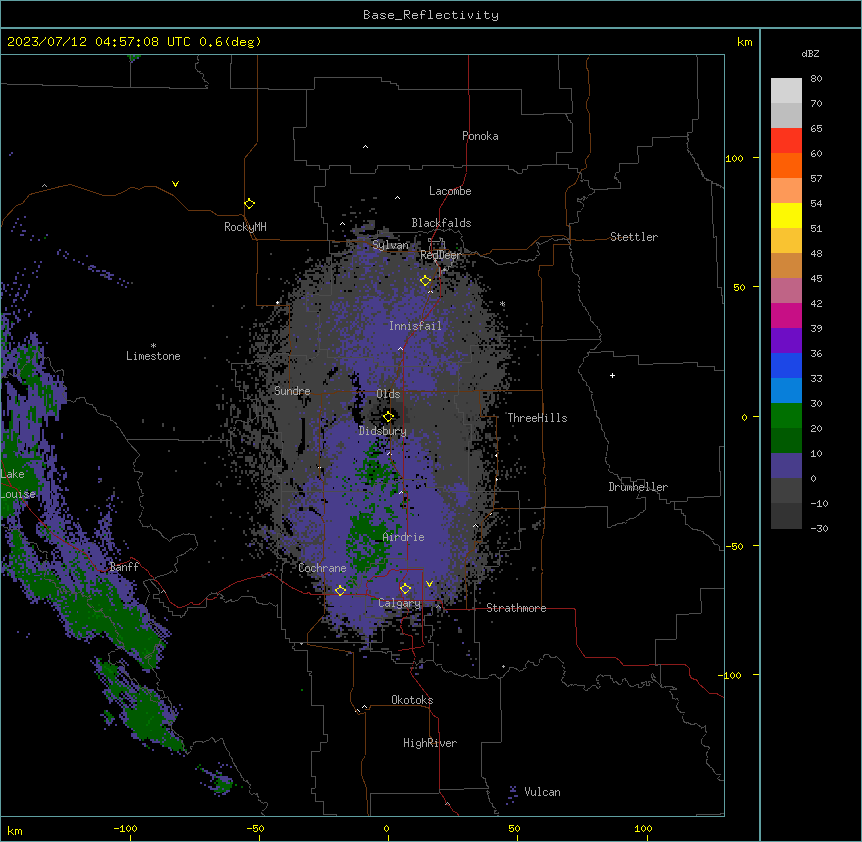Screen dimensions: 862x842
Task: Click the Stettler city label
Action: pos(634,237)
